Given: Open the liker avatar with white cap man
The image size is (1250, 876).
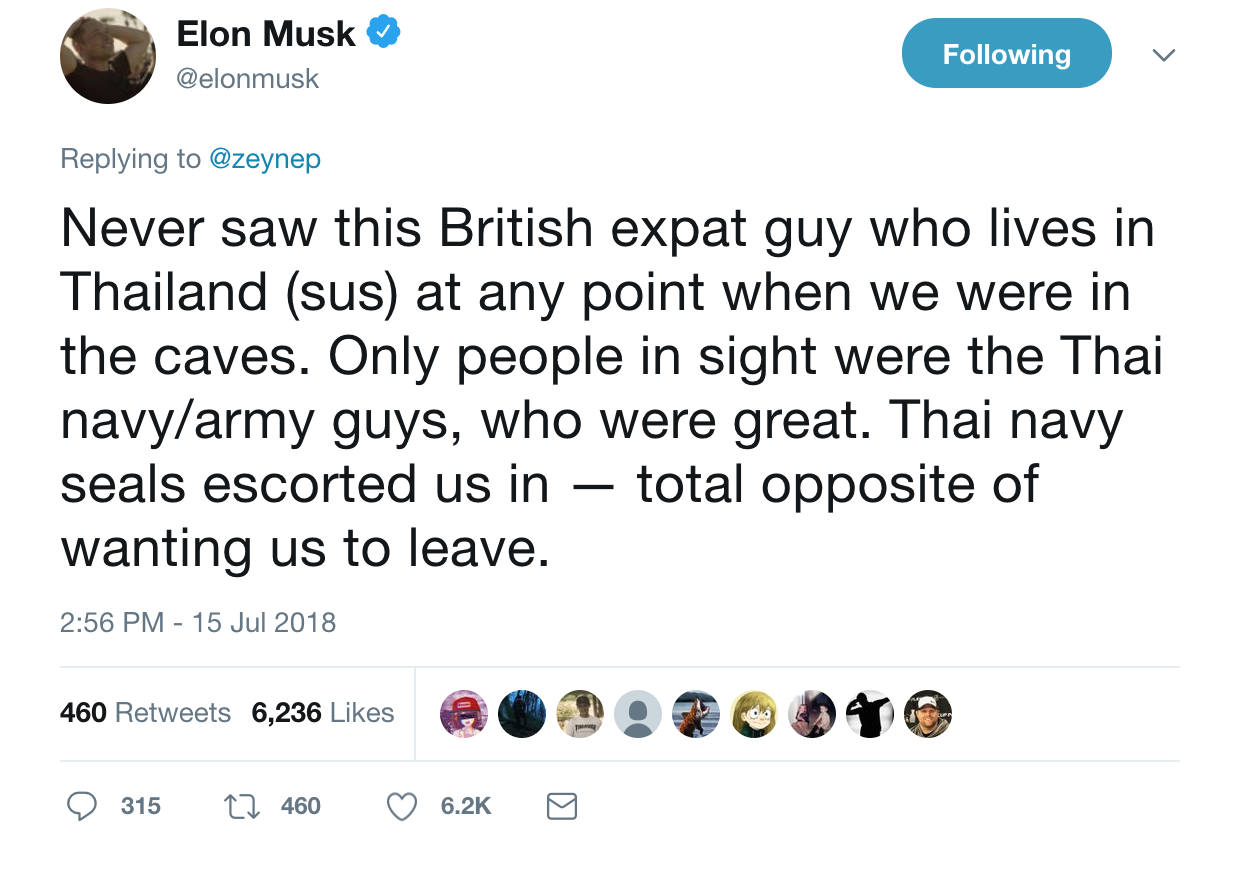Looking at the screenshot, I should click(927, 714).
